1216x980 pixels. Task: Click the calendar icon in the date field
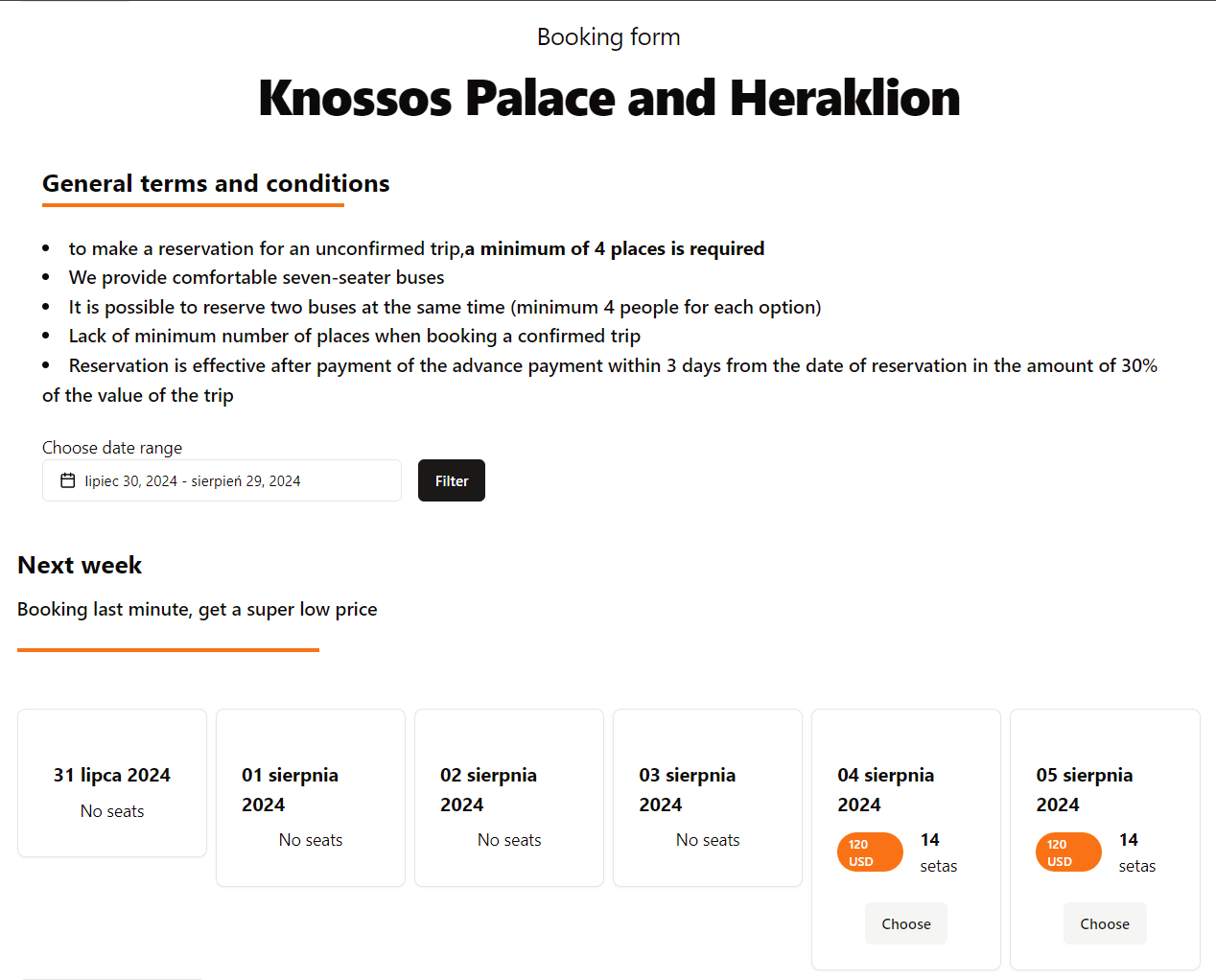66,479
